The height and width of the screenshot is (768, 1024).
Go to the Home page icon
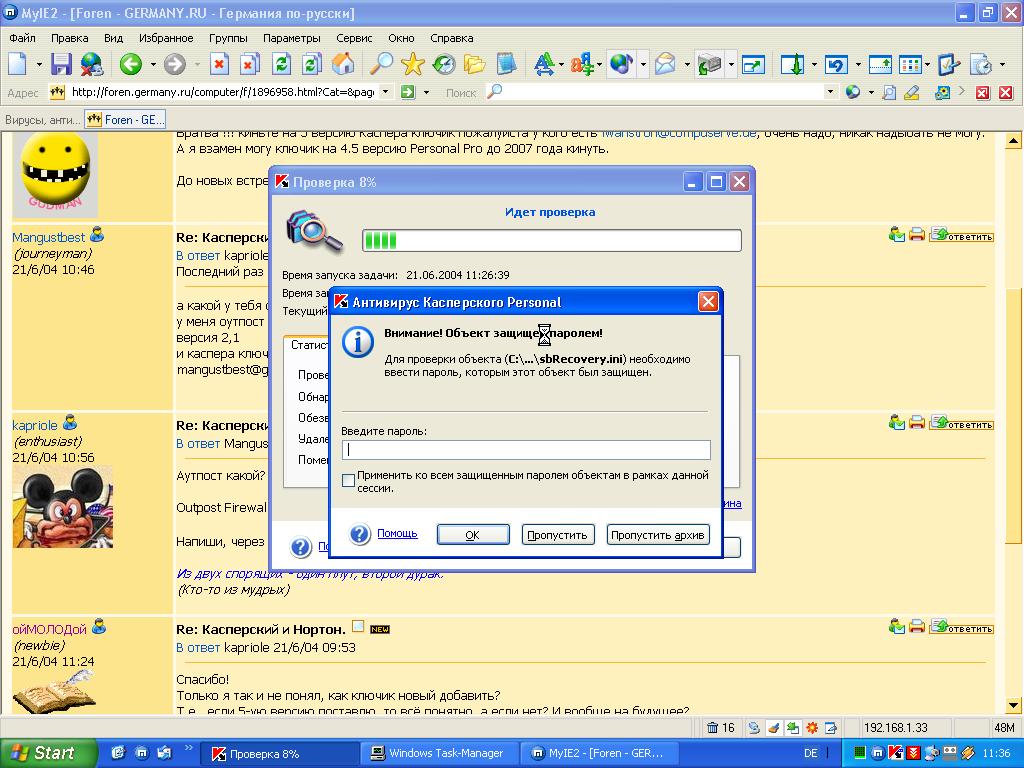click(x=344, y=64)
